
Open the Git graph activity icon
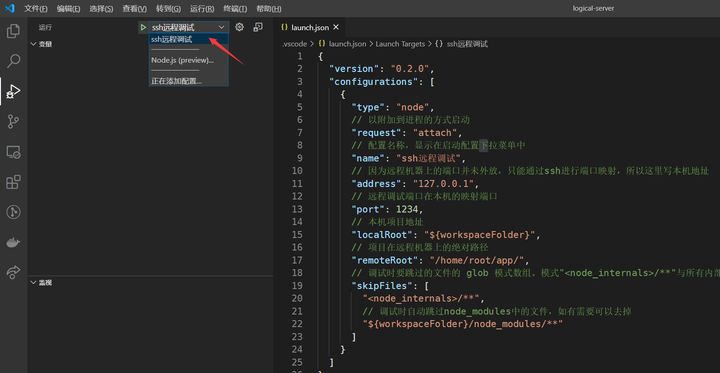13,212
